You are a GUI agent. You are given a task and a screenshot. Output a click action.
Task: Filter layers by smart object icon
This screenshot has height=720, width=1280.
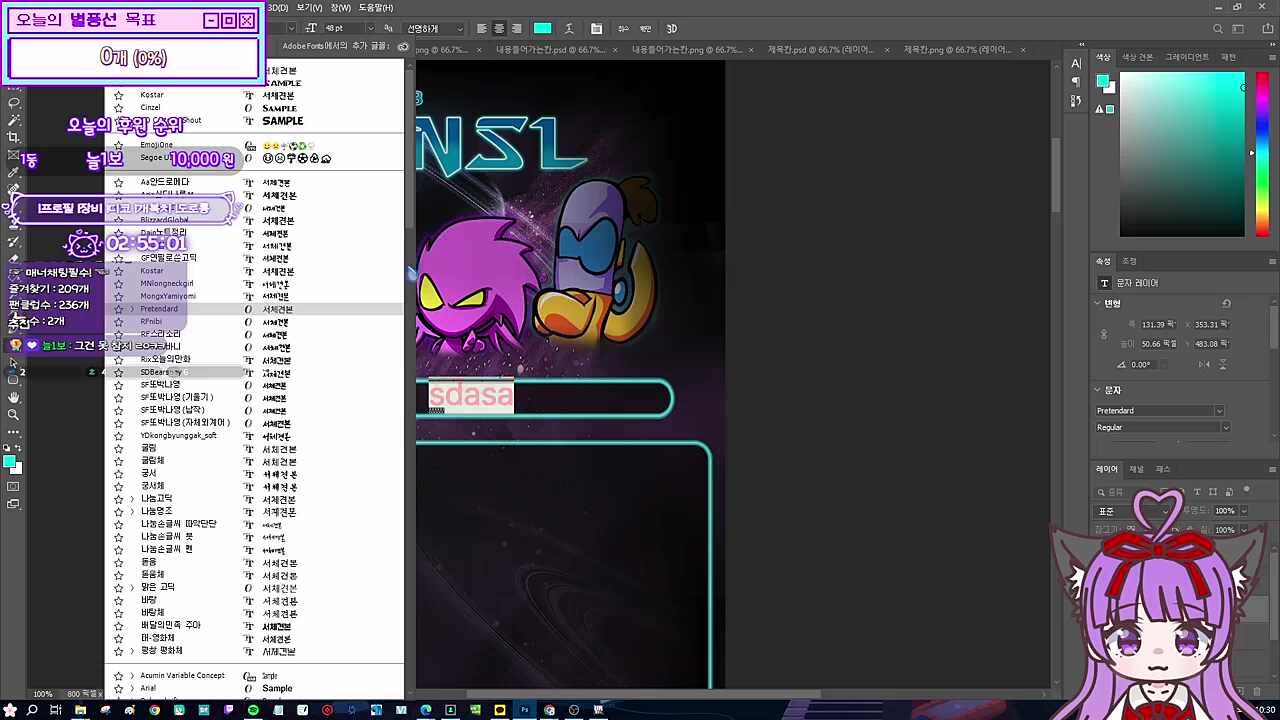click(1228, 492)
